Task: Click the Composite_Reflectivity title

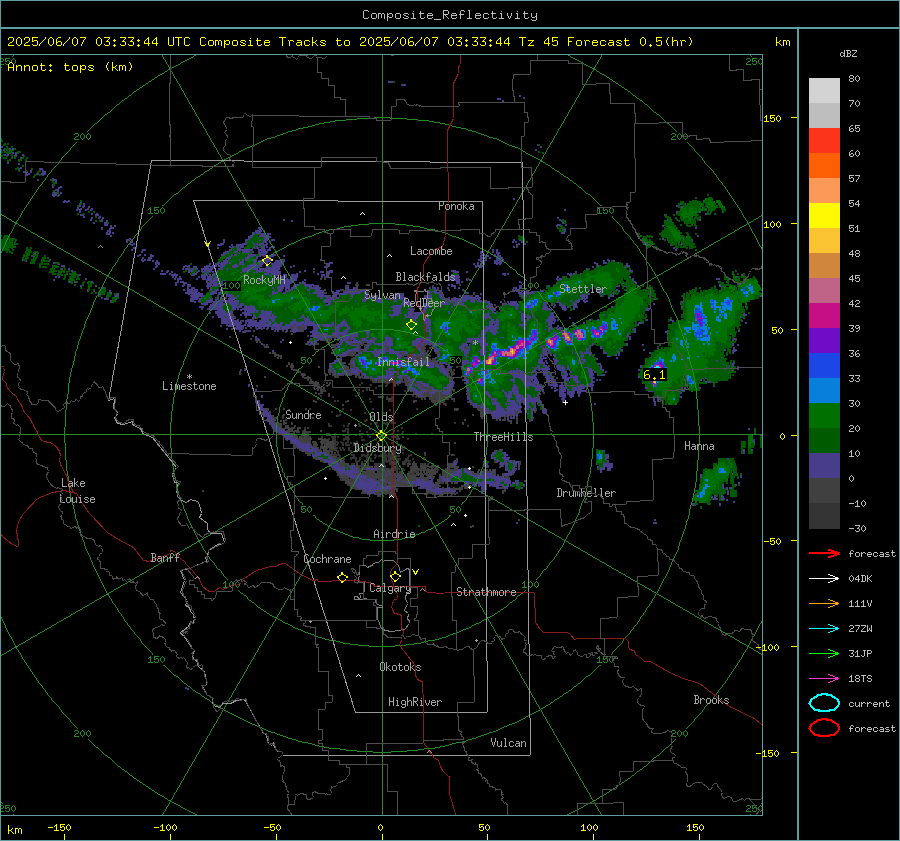Action: point(449,15)
